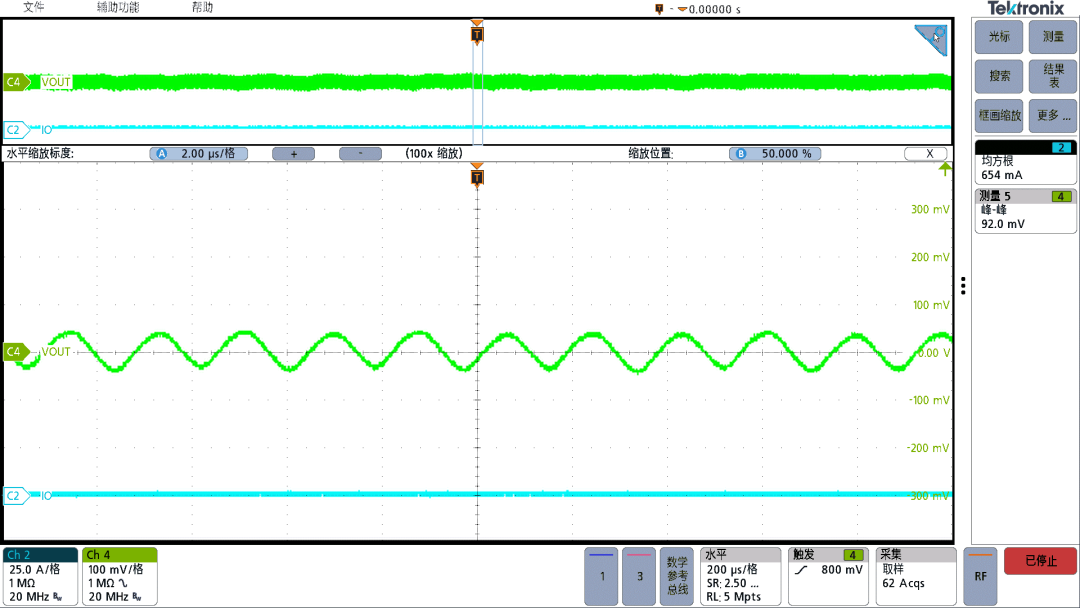Click the trigger position icon at top

(659, 9)
